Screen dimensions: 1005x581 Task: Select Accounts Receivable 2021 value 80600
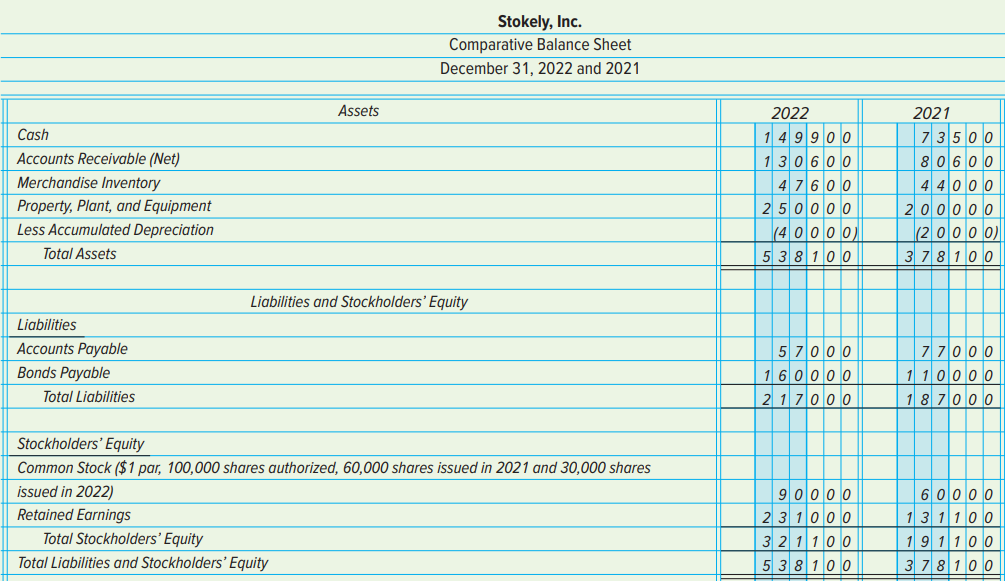(x=958, y=162)
